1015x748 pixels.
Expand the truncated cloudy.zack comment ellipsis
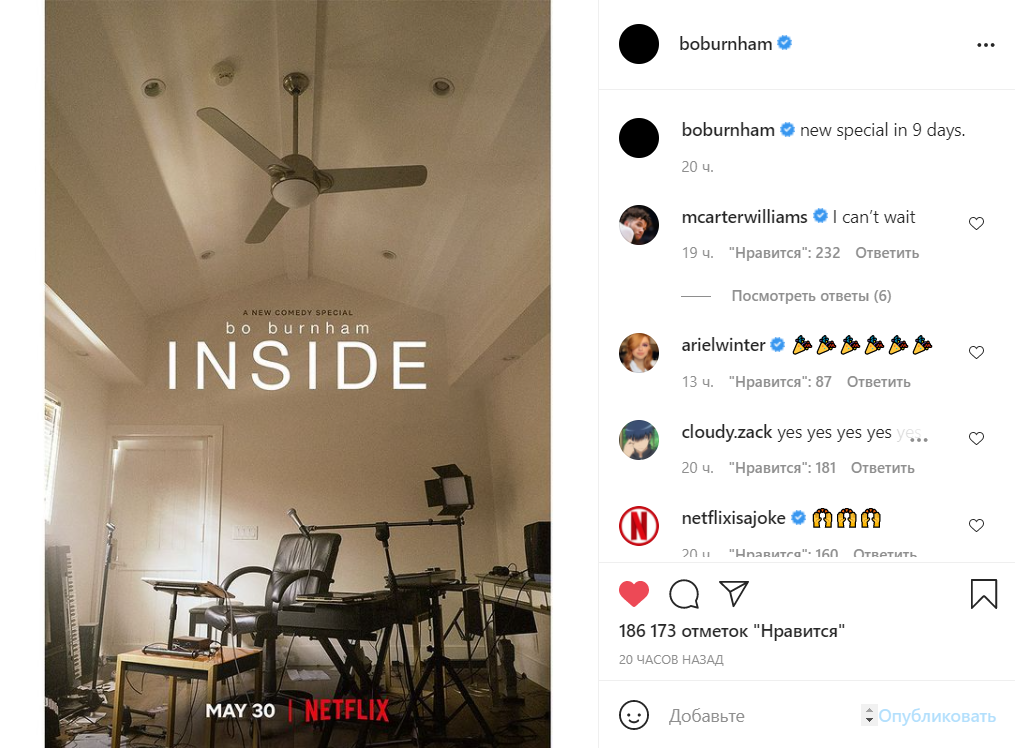[919, 440]
